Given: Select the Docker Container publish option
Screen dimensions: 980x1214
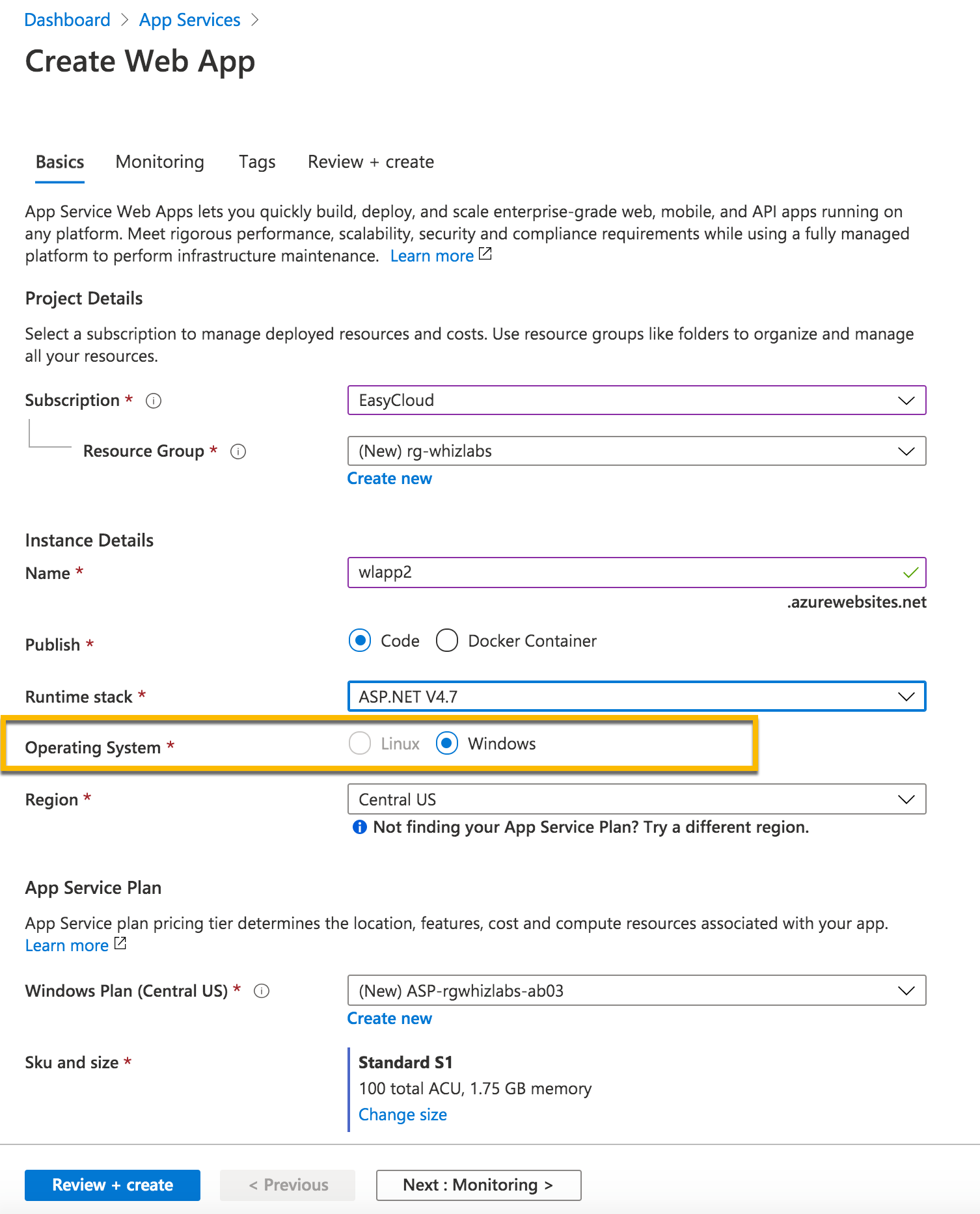Looking at the screenshot, I should (447, 641).
